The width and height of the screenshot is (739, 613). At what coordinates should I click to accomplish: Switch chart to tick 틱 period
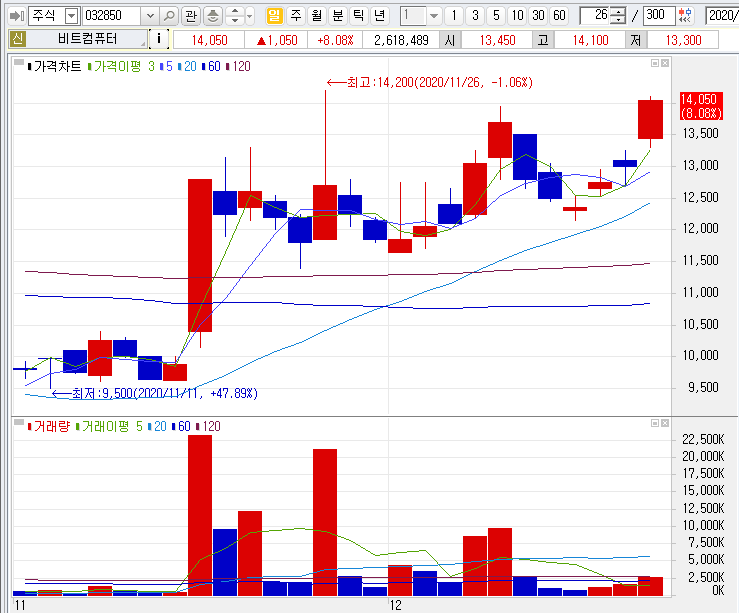pos(359,16)
